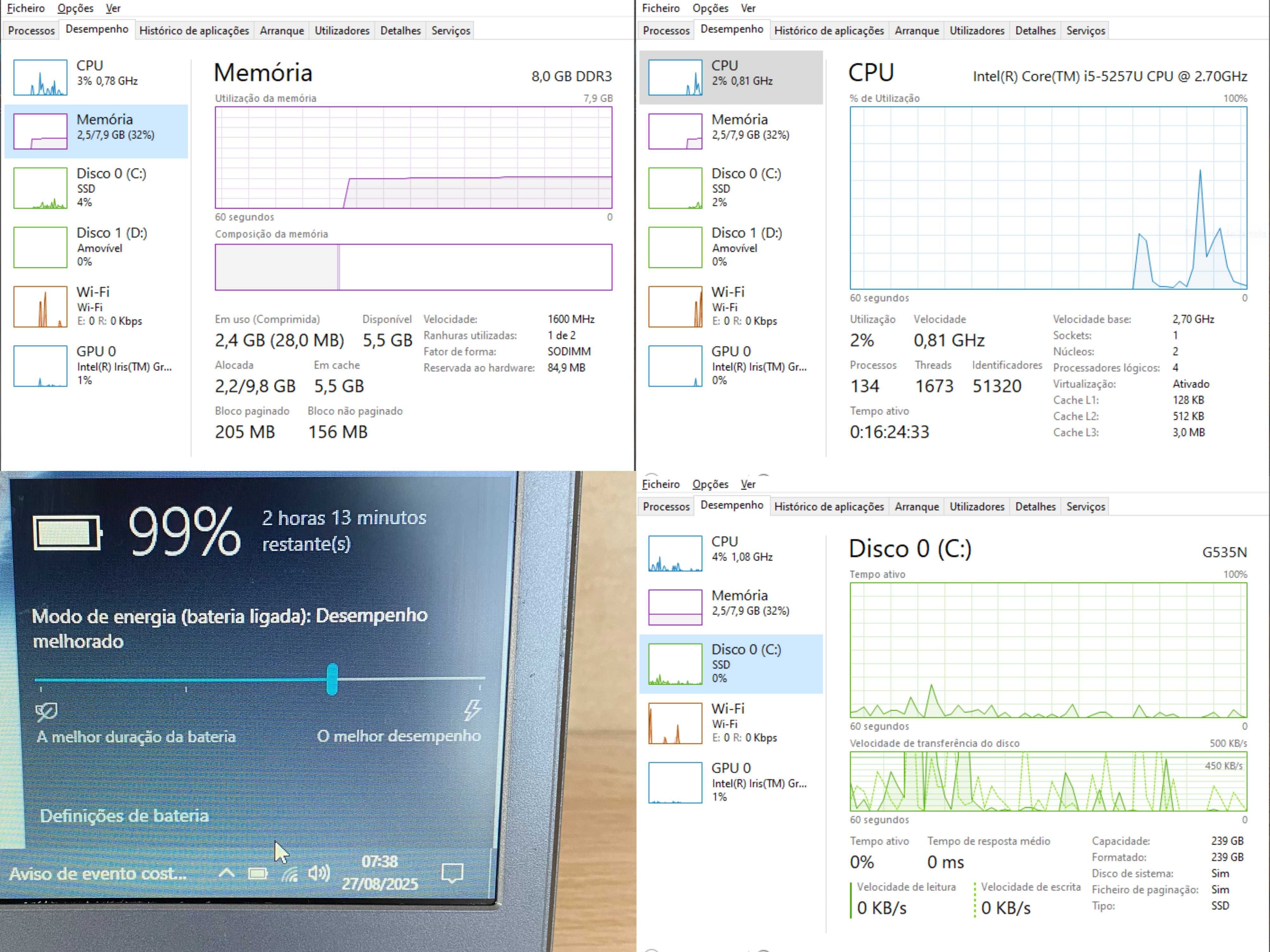1270x952 pixels.
Task: Open Opções menu in Memória window
Action: coord(75,8)
